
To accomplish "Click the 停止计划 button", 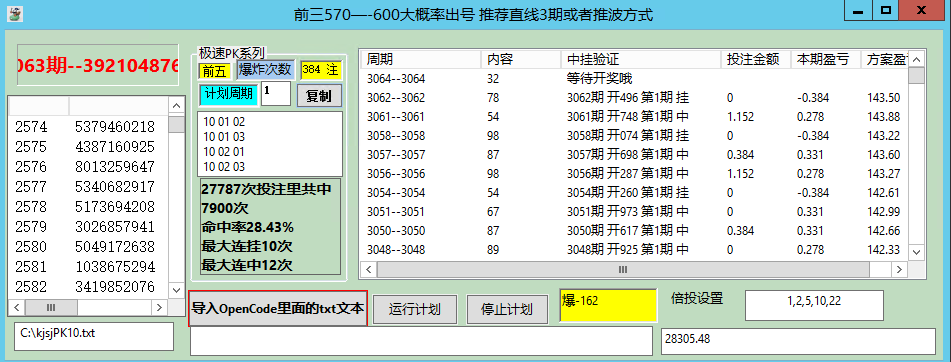I will (x=506, y=309).
